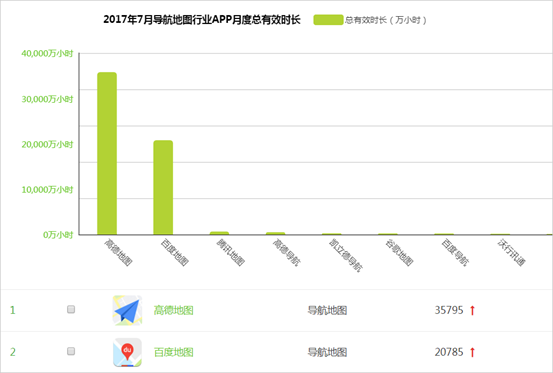Screen dimensions: 553x373
Task: Click the 谷歌地图 x-axis label
Action: click(399, 252)
